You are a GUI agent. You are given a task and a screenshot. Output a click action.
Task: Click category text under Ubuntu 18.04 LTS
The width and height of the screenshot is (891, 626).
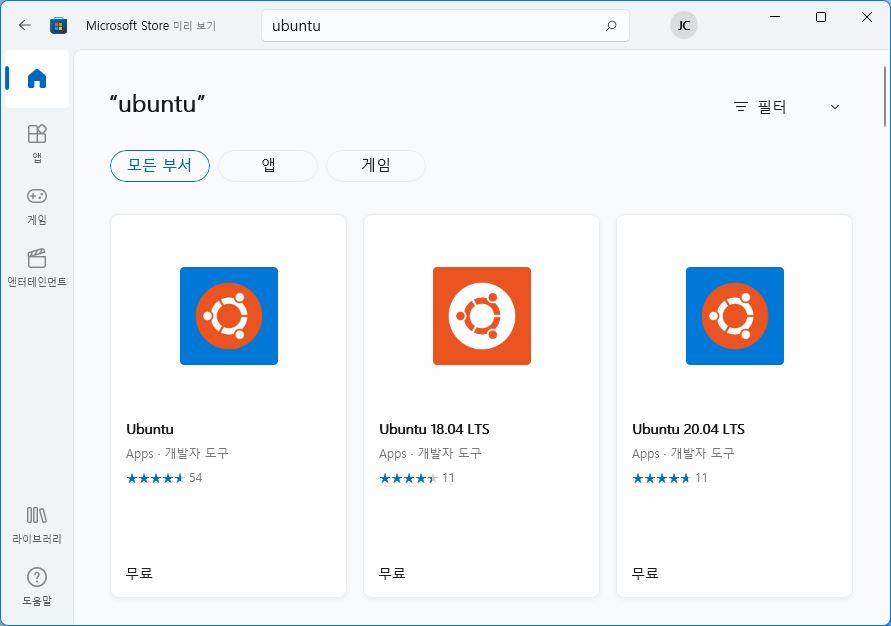[430, 454]
